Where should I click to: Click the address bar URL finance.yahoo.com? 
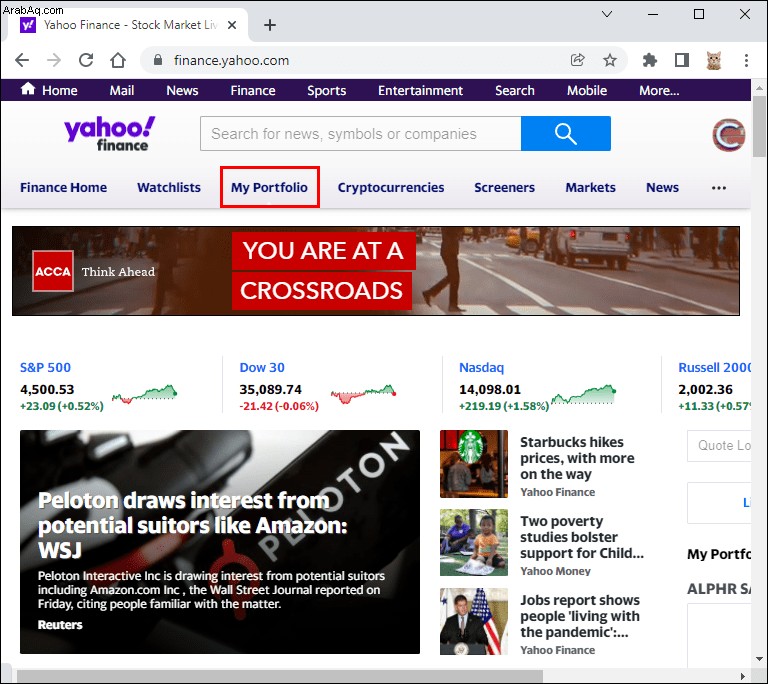pos(231,60)
